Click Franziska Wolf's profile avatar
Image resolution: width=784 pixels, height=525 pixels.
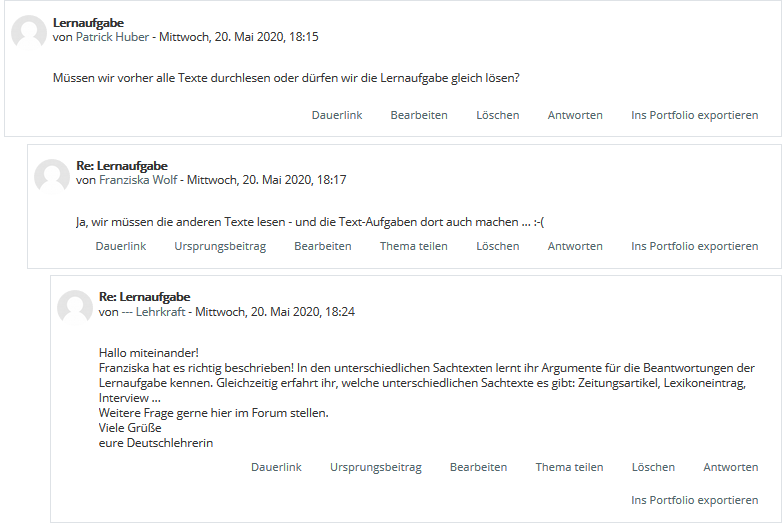[52, 176]
